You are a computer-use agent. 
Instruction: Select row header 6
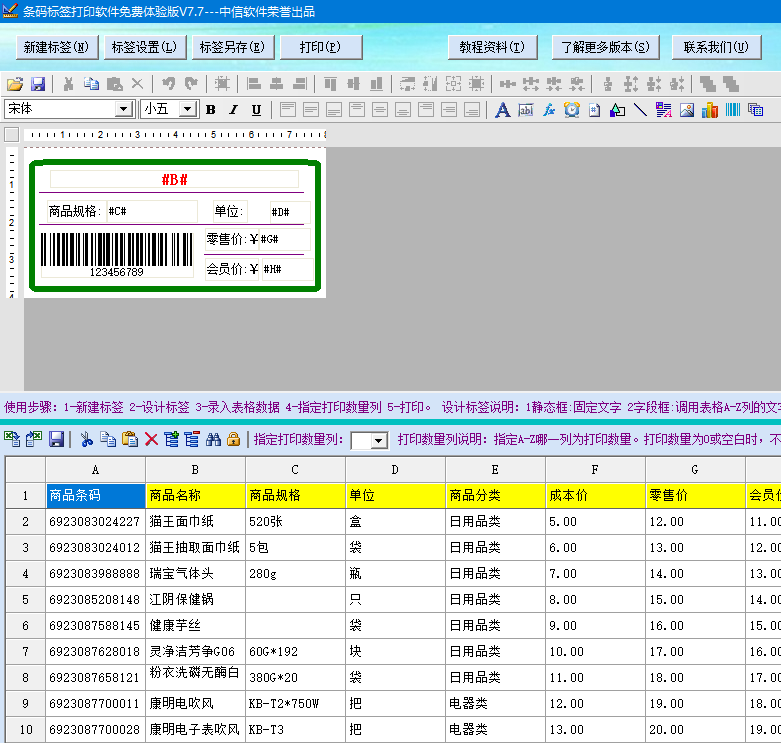(25, 625)
